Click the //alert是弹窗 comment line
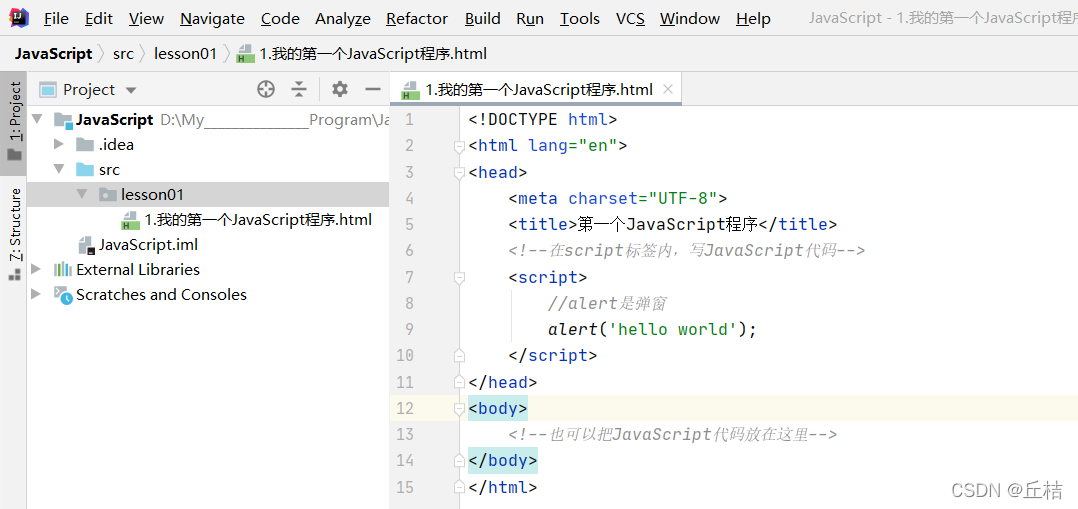Image resolution: width=1078 pixels, height=509 pixels. (607, 303)
